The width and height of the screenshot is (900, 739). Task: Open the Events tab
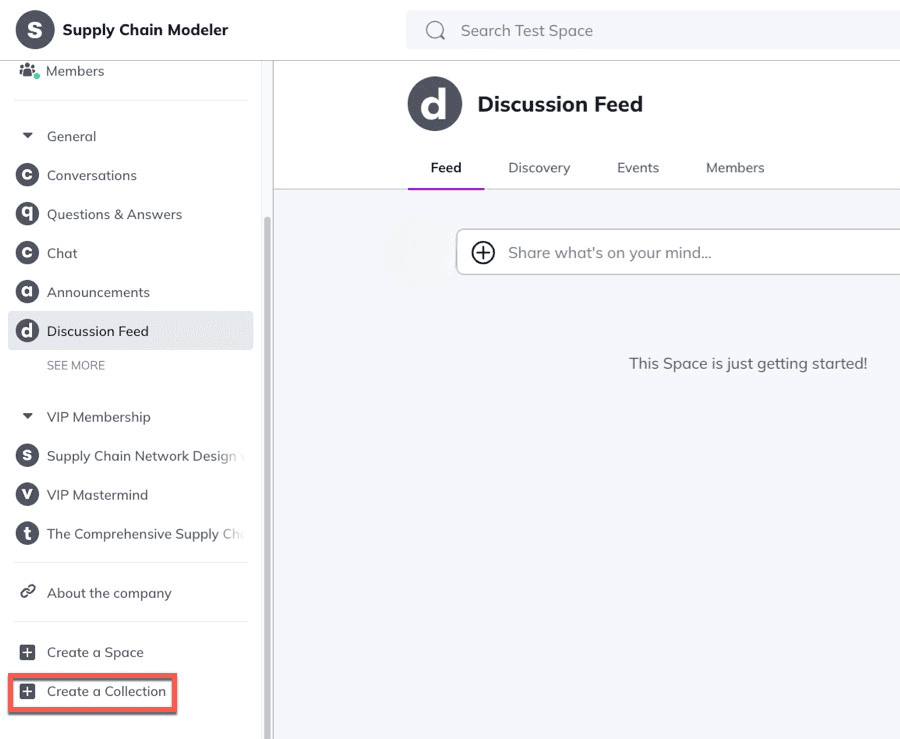coord(638,168)
